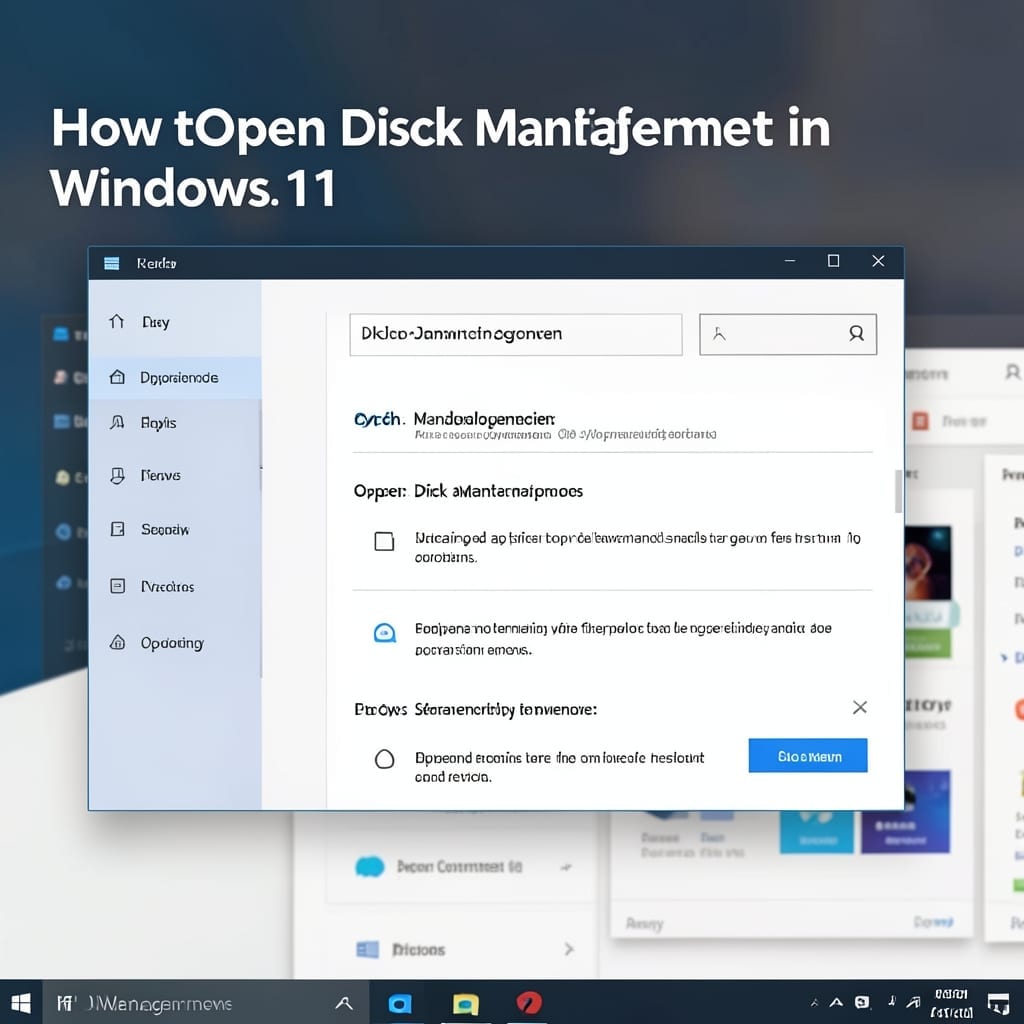The width and height of the screenshot is (1024, 1024).
Task: Open the Floyiis sidebar item
Action: (x=175, y=423)
